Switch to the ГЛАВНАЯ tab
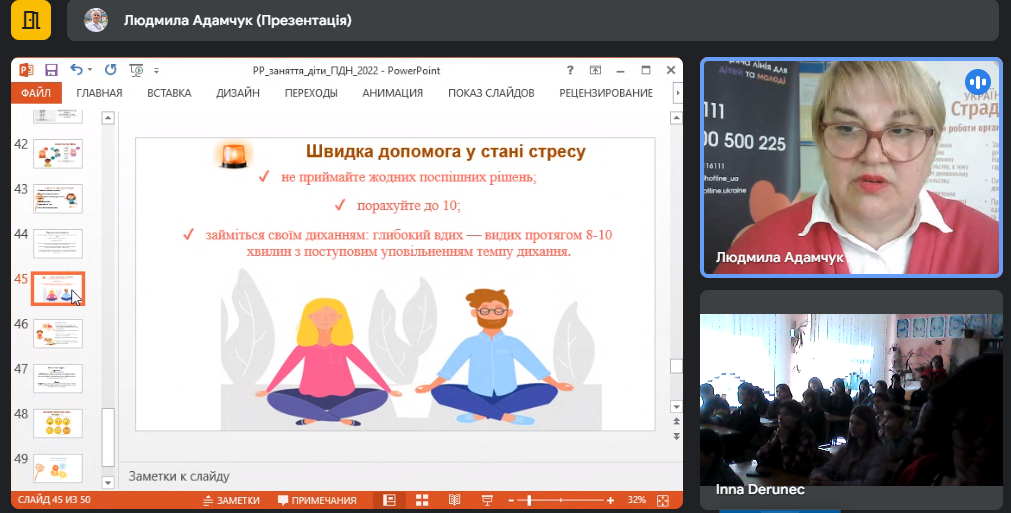Screen dimensions: 1011x513 (99, 93)
